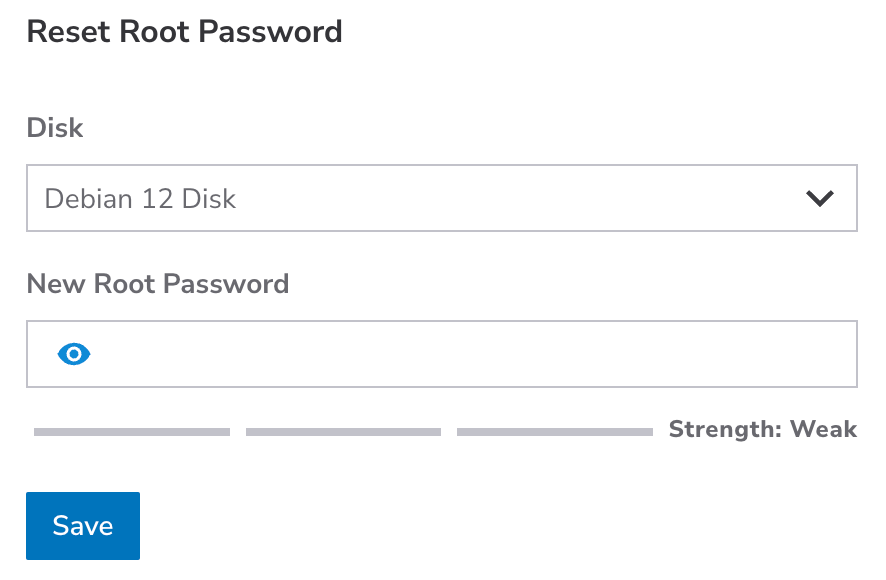The height and width of the screenshot is (580, 886).
Task: Click the downward arrow beside Debian 12 Disk
Action: point(820,198)
